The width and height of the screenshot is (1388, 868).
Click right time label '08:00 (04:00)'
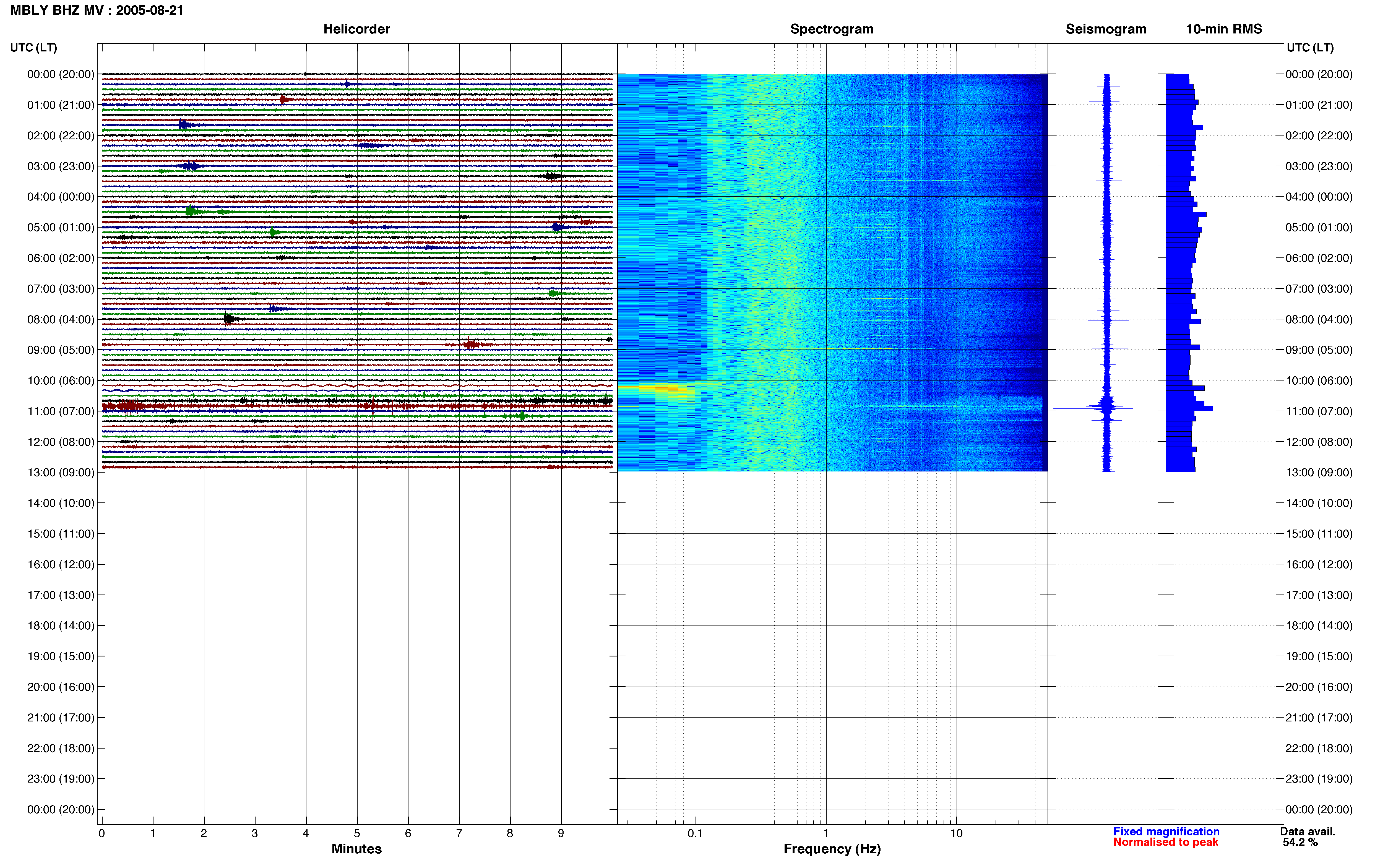click(1319, 319)
